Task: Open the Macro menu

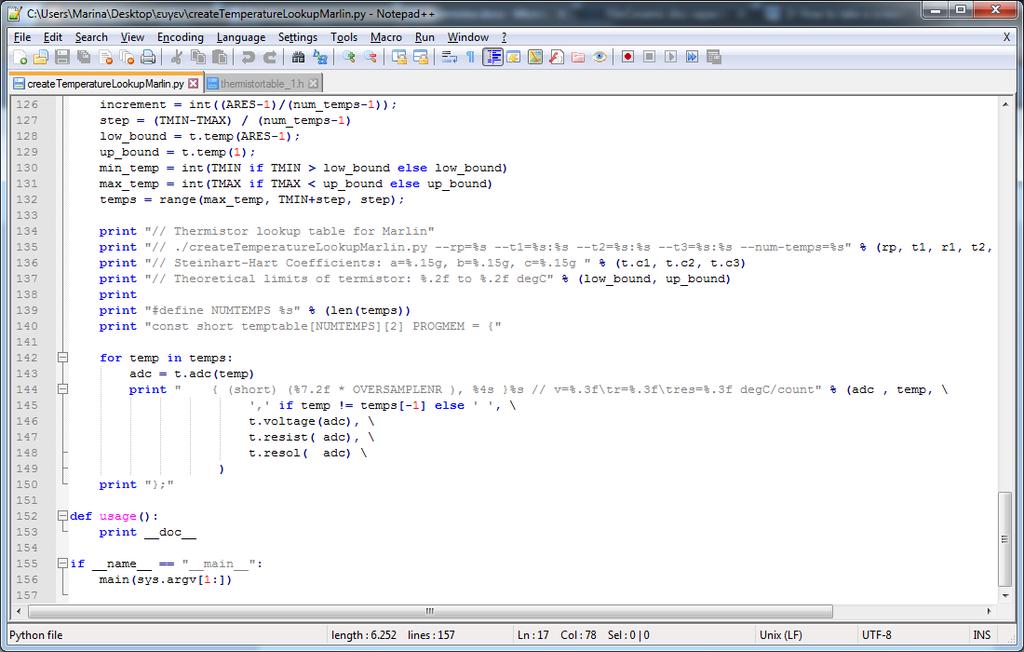Action: click(x=386, y=37)
